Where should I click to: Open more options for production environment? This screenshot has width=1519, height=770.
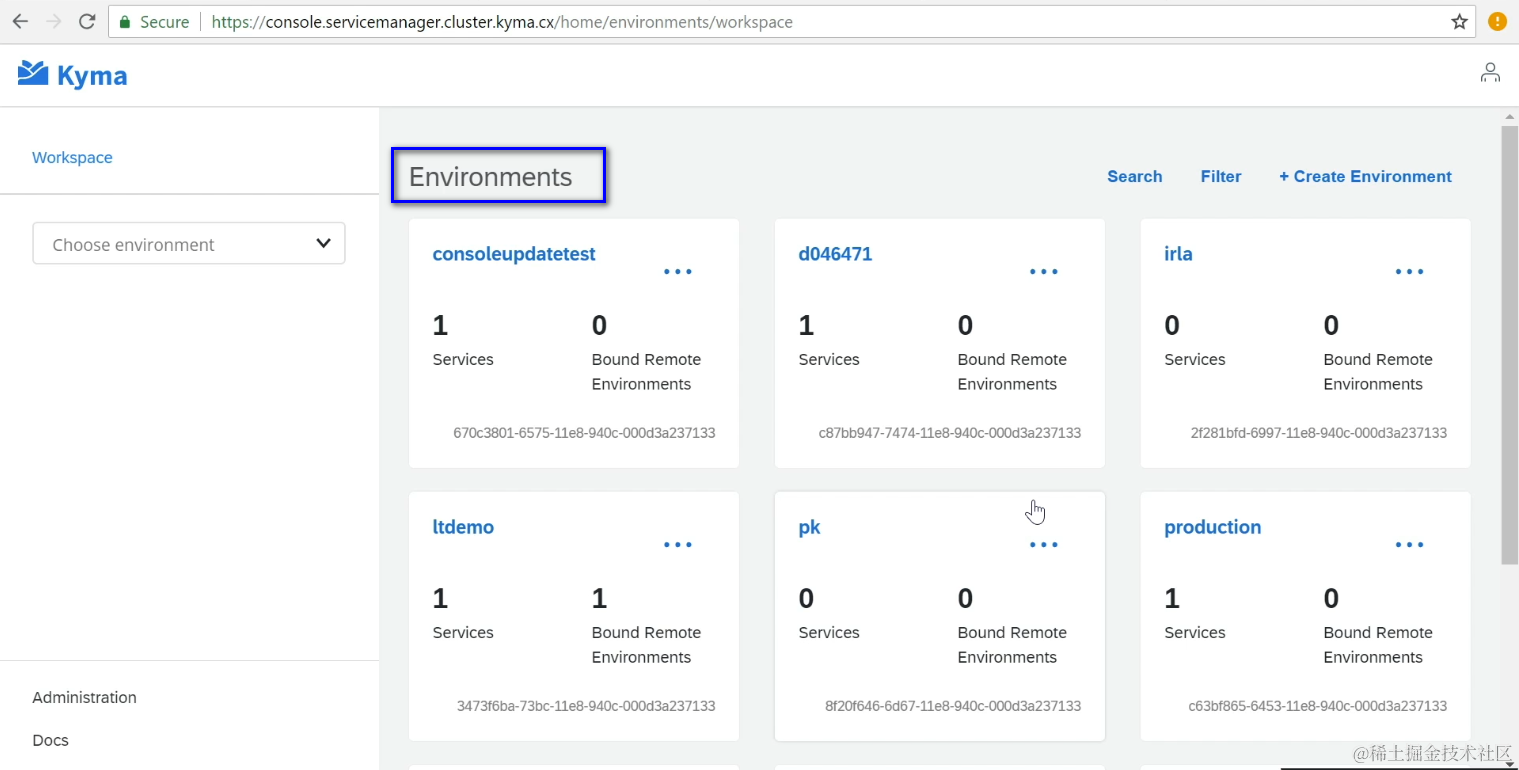1410,545
